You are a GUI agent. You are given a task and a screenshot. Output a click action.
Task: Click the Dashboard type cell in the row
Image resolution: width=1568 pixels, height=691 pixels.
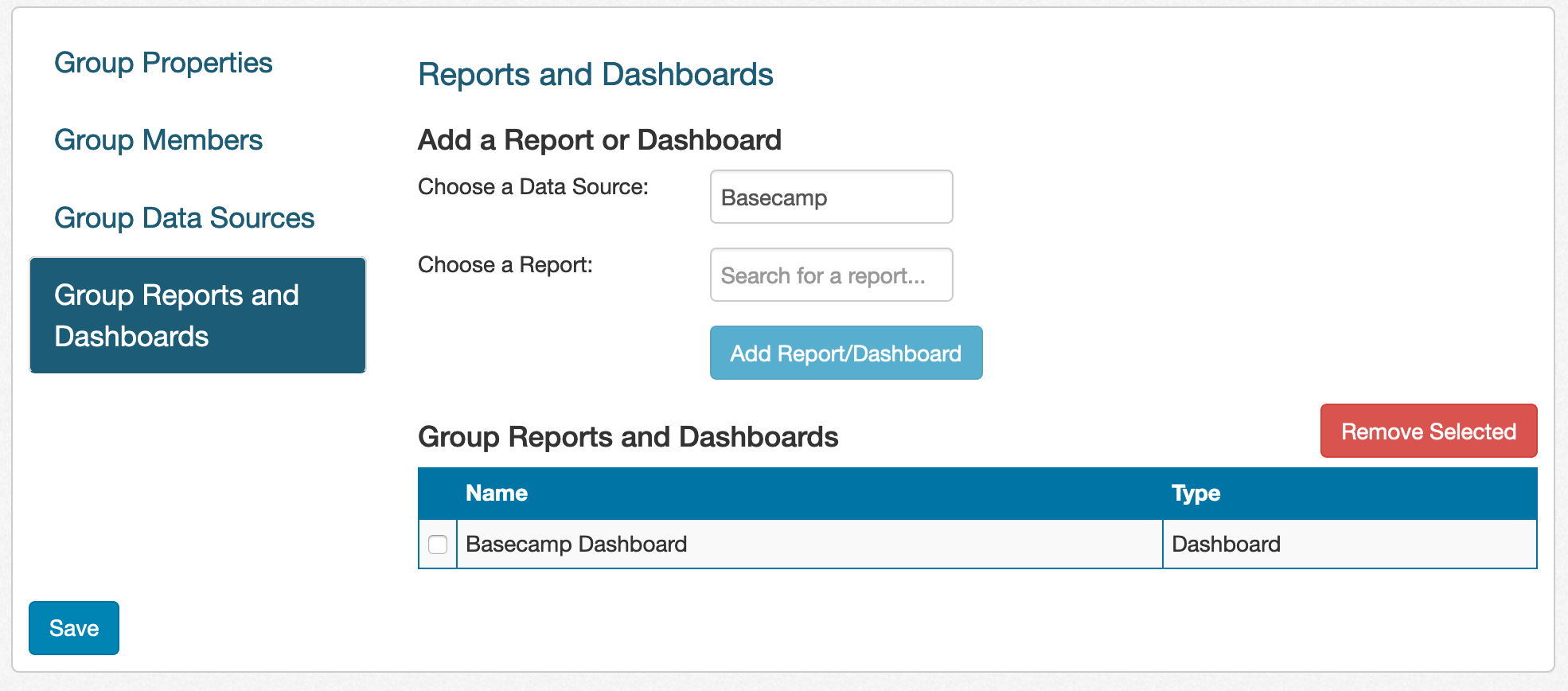1226,545
